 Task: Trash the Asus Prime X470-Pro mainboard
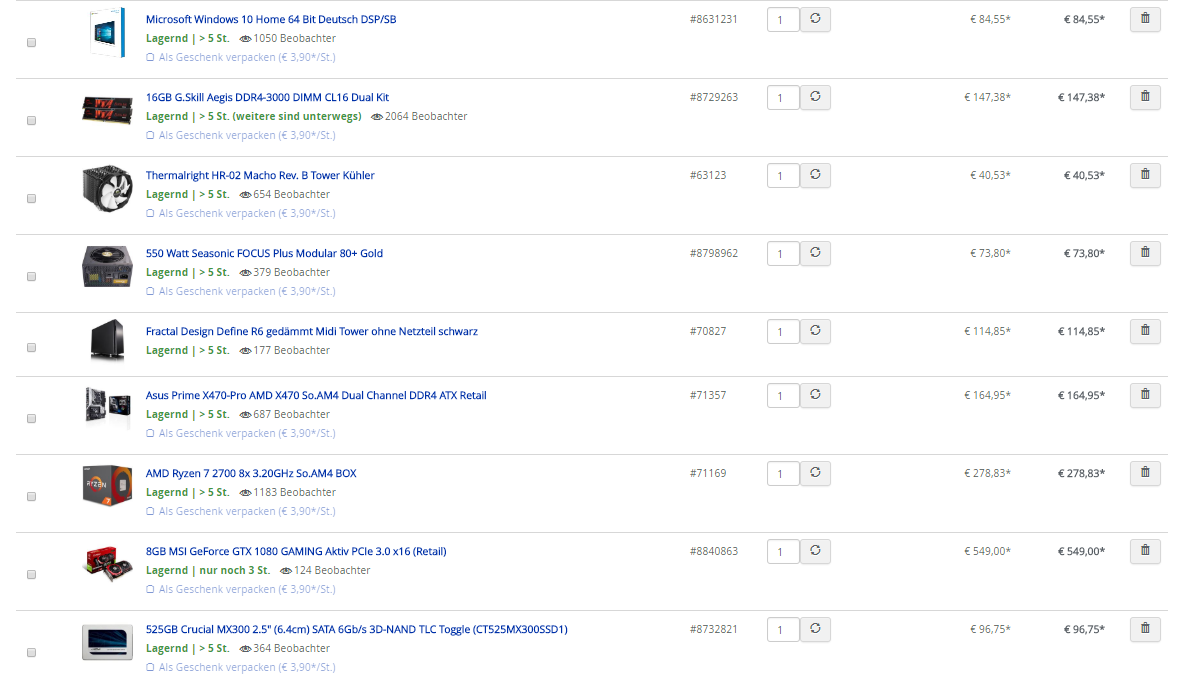coord(1144,395)
